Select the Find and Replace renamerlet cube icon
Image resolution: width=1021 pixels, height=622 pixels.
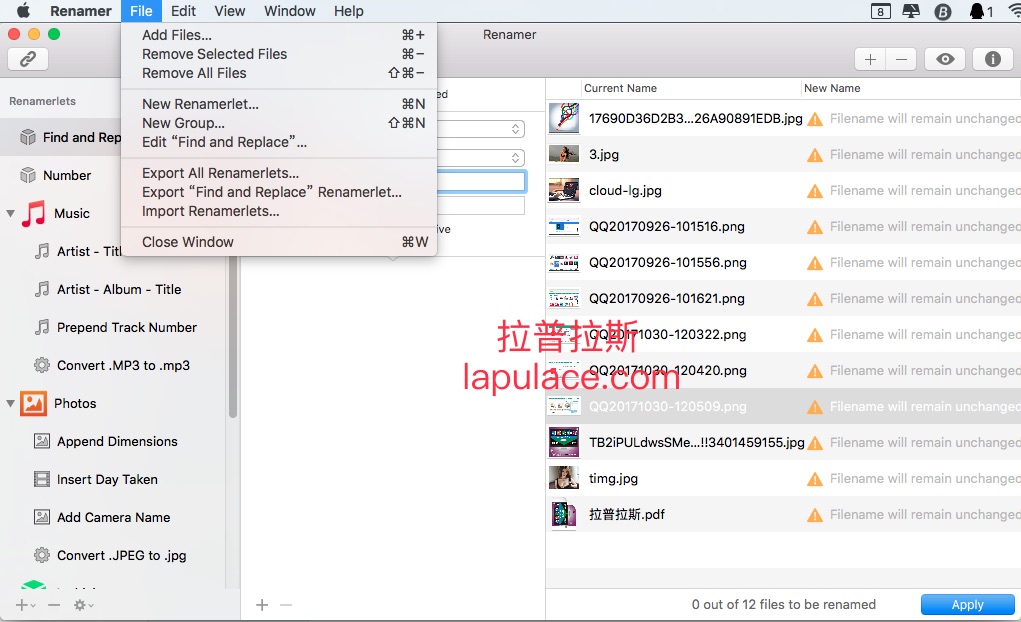point(27,137)
